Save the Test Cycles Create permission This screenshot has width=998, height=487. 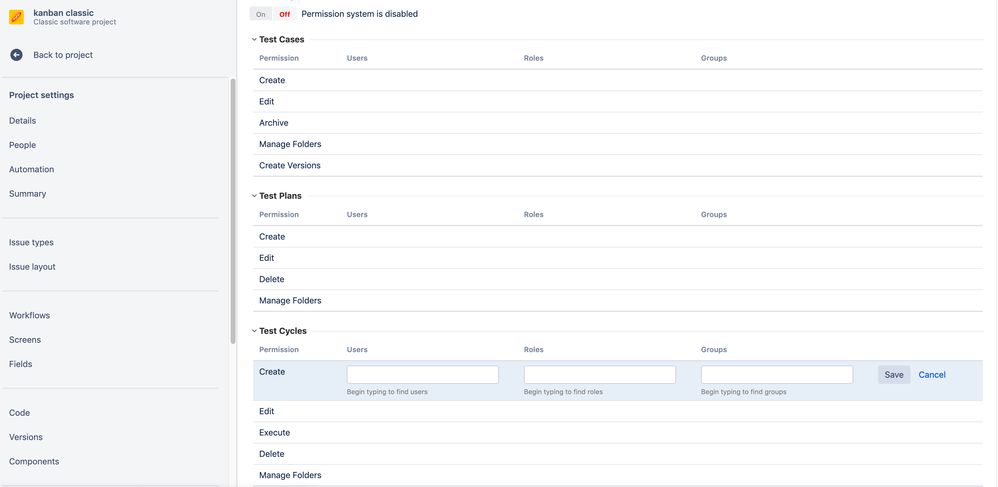point(894,374)
